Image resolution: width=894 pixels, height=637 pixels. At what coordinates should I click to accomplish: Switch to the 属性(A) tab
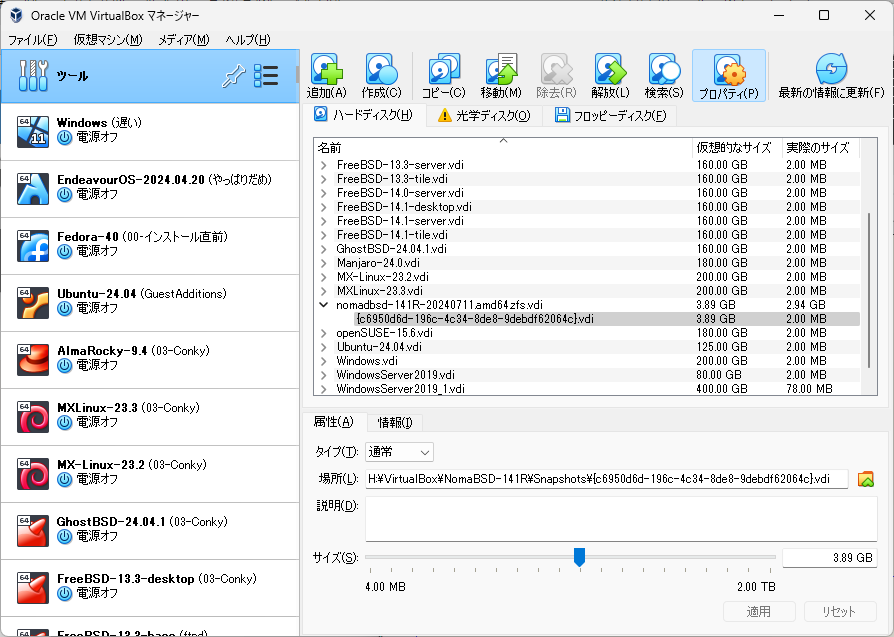(334, 422)
